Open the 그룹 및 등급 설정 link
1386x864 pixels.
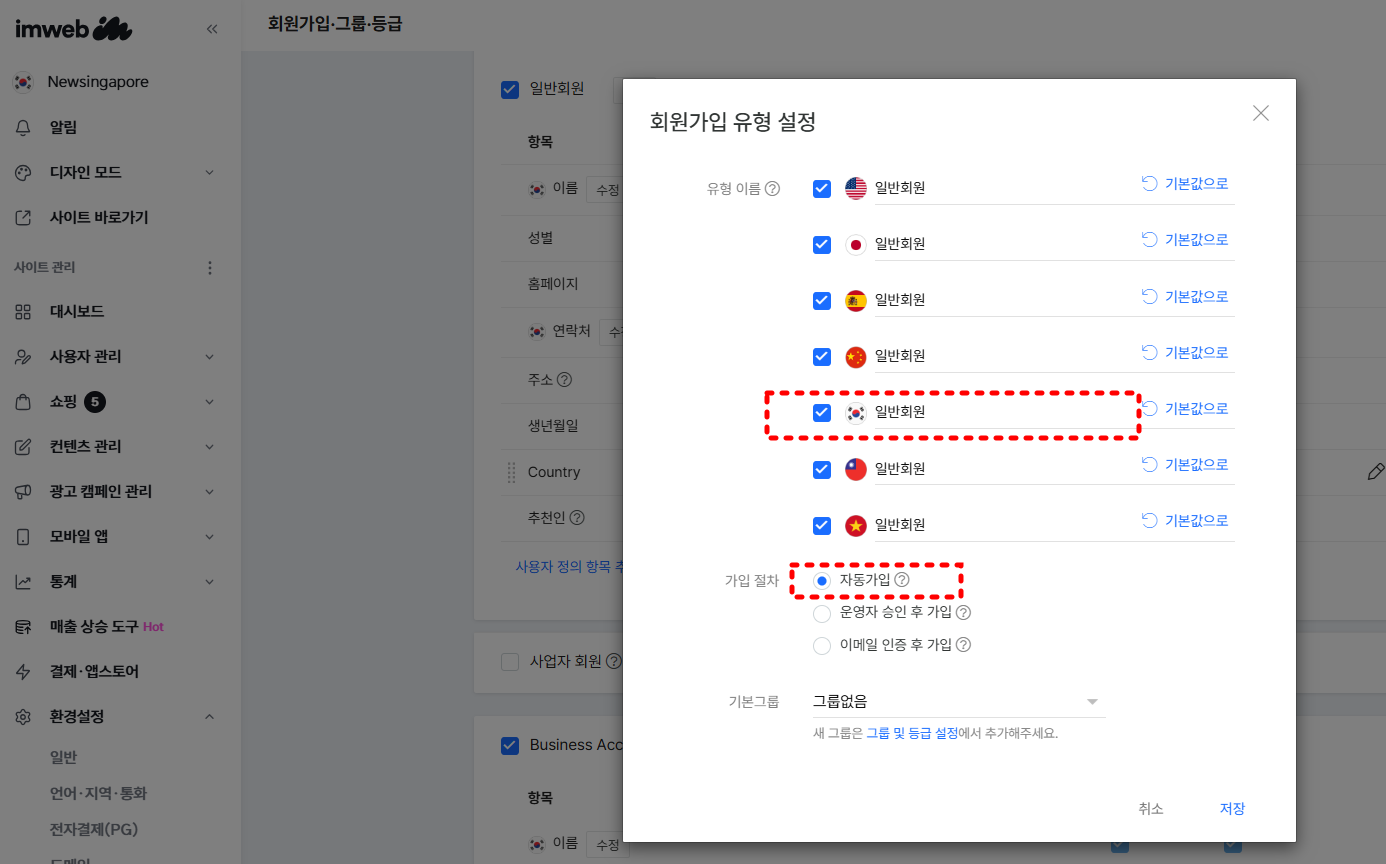pos(912,733)
